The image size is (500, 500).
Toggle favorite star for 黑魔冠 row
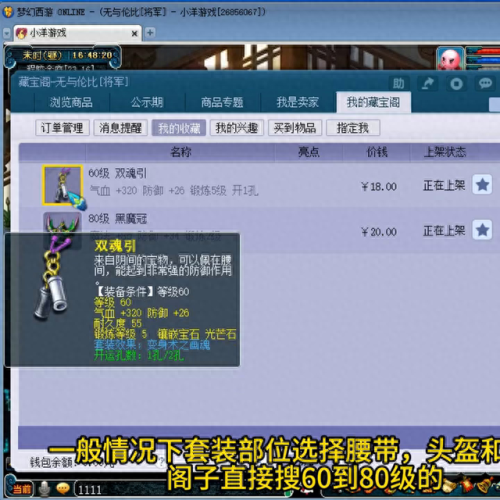click(482, 230)
